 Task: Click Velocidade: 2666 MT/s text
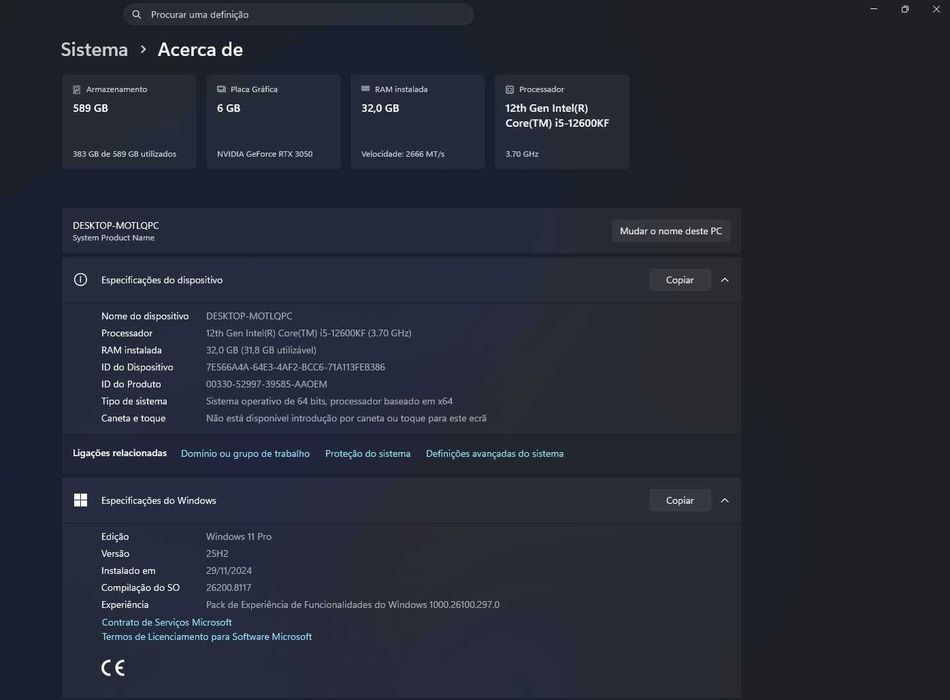[x=403, y=154]
